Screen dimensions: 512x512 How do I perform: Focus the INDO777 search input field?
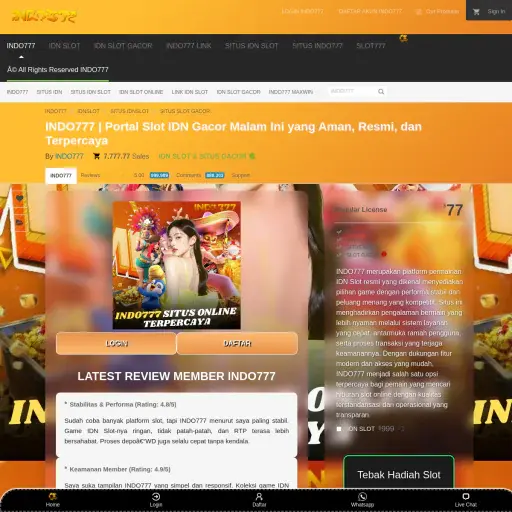click(x=353, y=91)
